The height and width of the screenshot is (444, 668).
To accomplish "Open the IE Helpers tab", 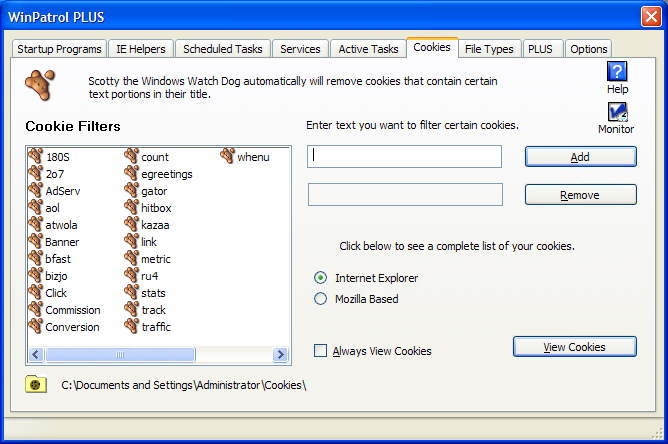I will (141, 49).
